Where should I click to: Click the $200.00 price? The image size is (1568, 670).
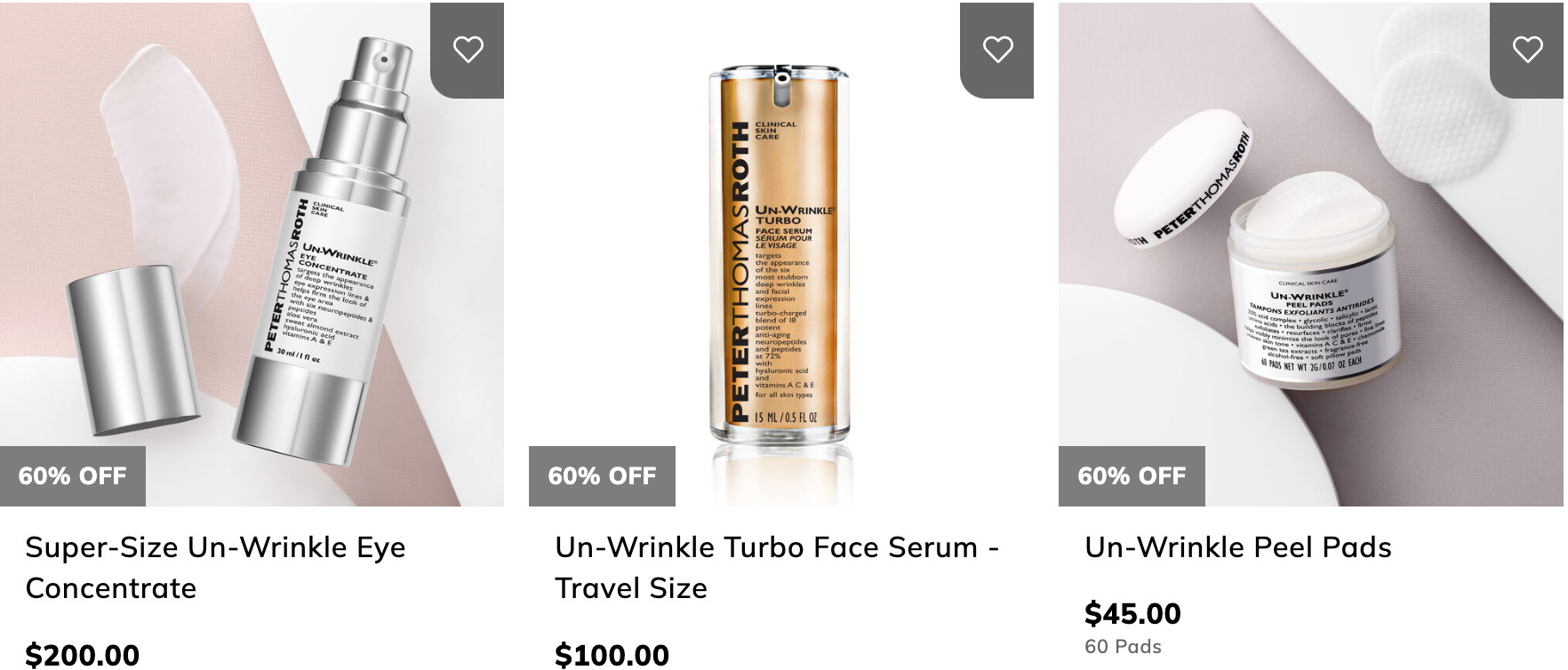pos(83,655)
